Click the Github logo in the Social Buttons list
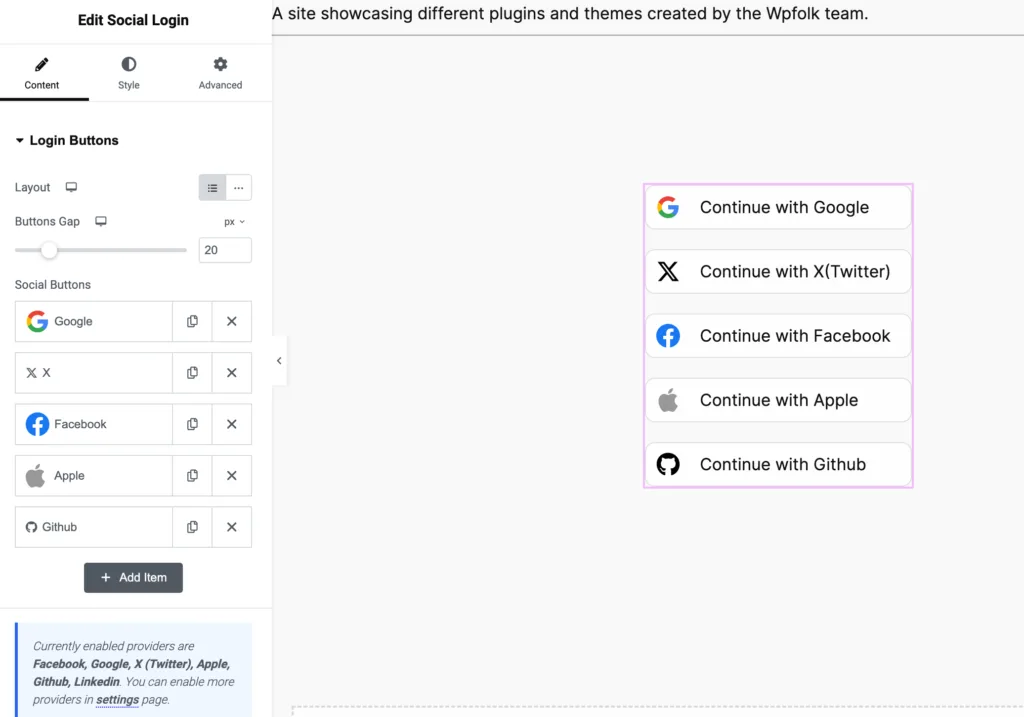The width and height of the screenshot is (1024, 717). pos(31,527)
